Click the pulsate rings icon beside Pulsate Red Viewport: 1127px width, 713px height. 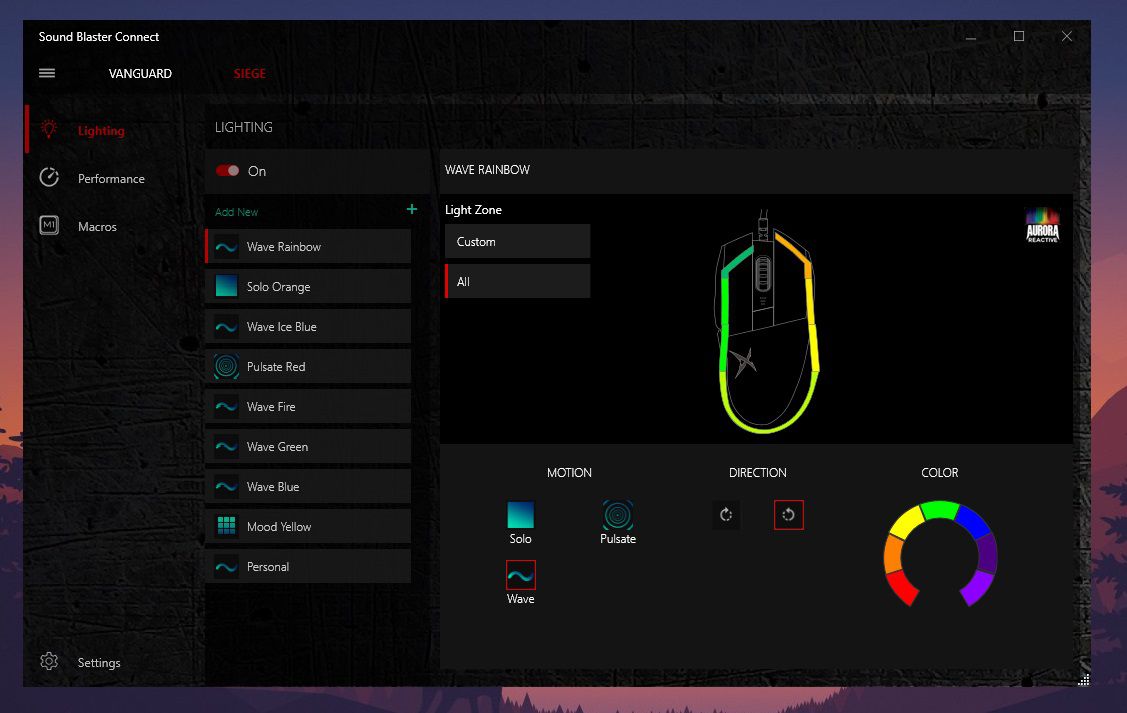point(226,367)
